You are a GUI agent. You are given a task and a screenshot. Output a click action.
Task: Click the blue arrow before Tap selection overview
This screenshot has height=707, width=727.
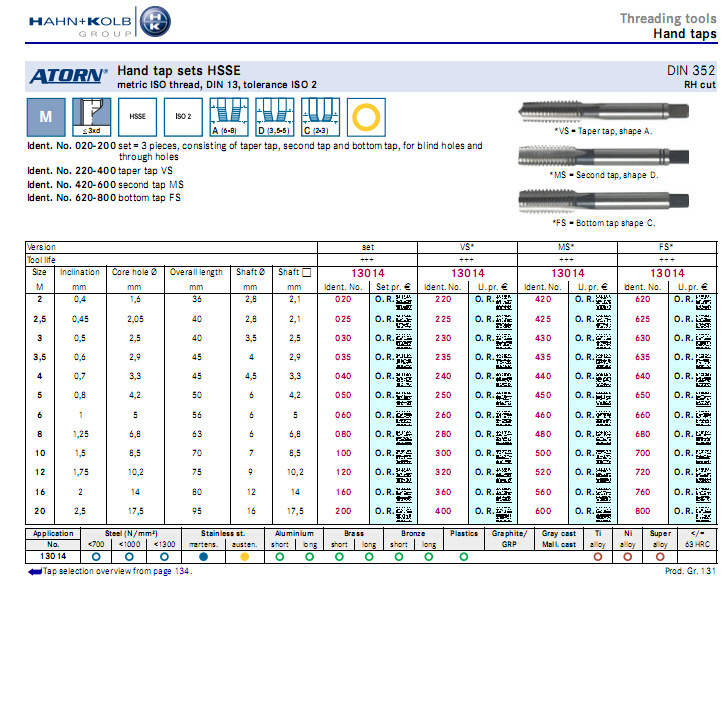coord(35,572)
